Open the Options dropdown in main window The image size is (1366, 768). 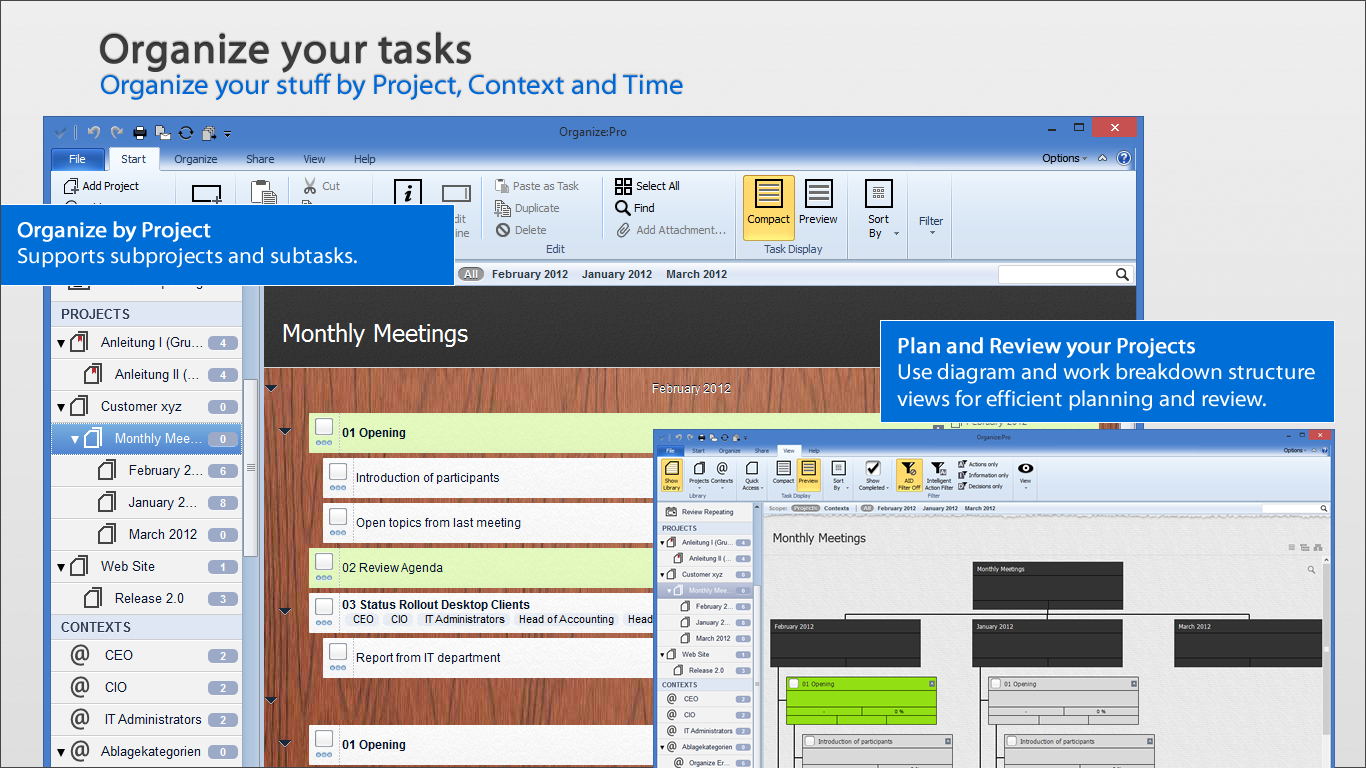coord(1065,158)
